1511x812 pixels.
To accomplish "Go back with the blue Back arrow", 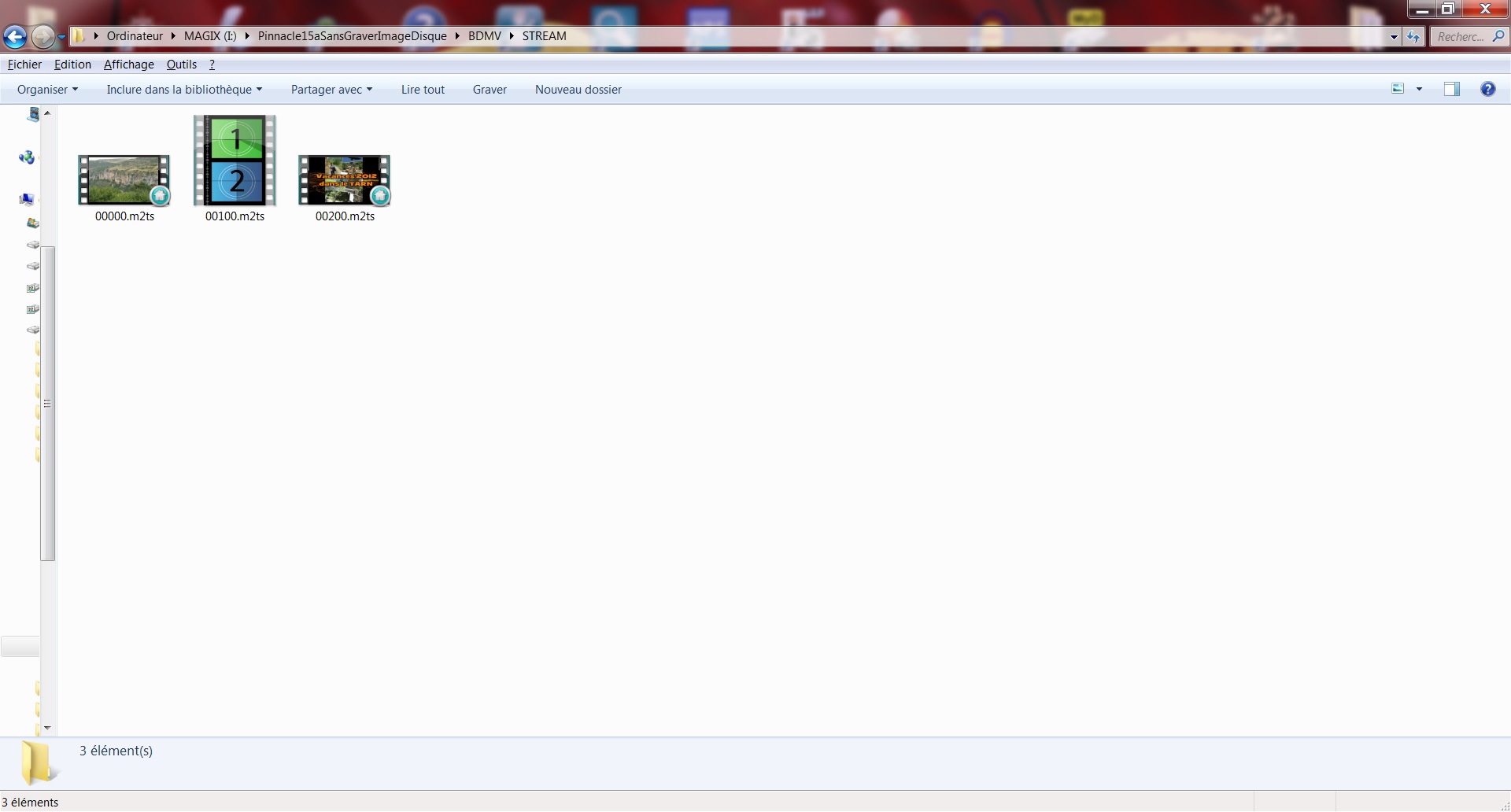I will pyautogui.click(x=15, y=36).
